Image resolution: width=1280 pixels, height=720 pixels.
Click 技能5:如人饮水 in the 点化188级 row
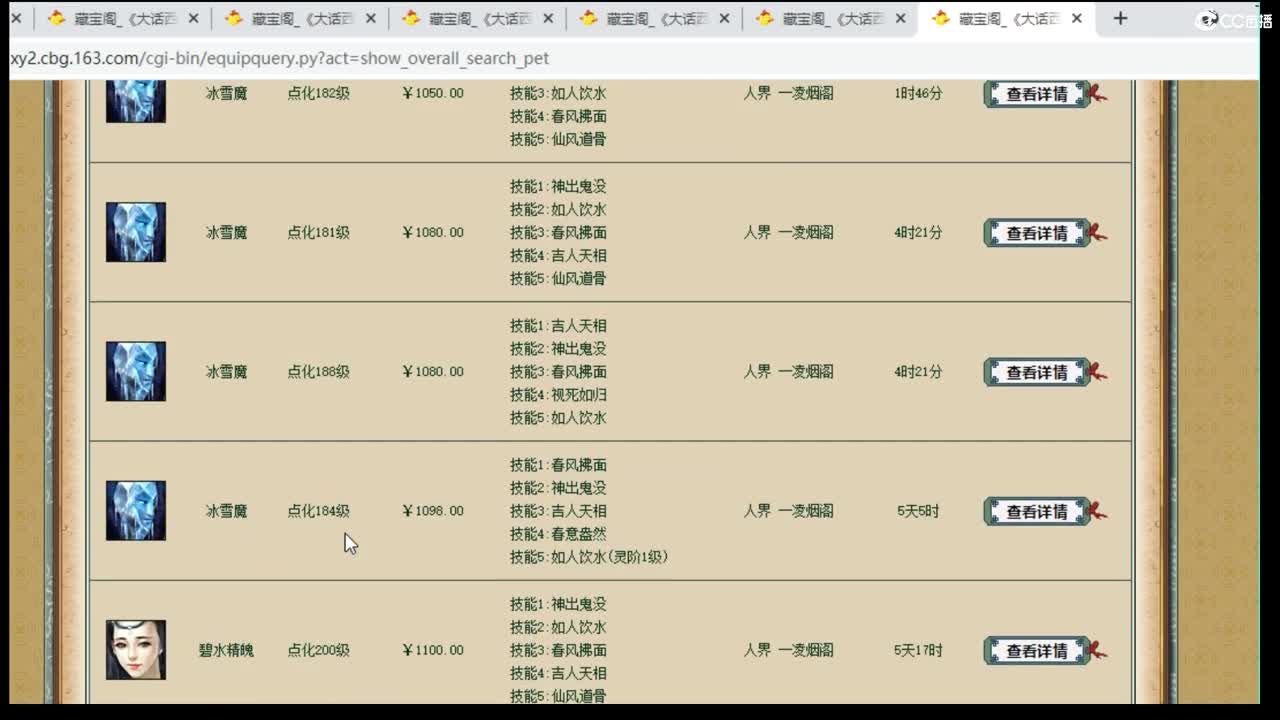point(558,417)
